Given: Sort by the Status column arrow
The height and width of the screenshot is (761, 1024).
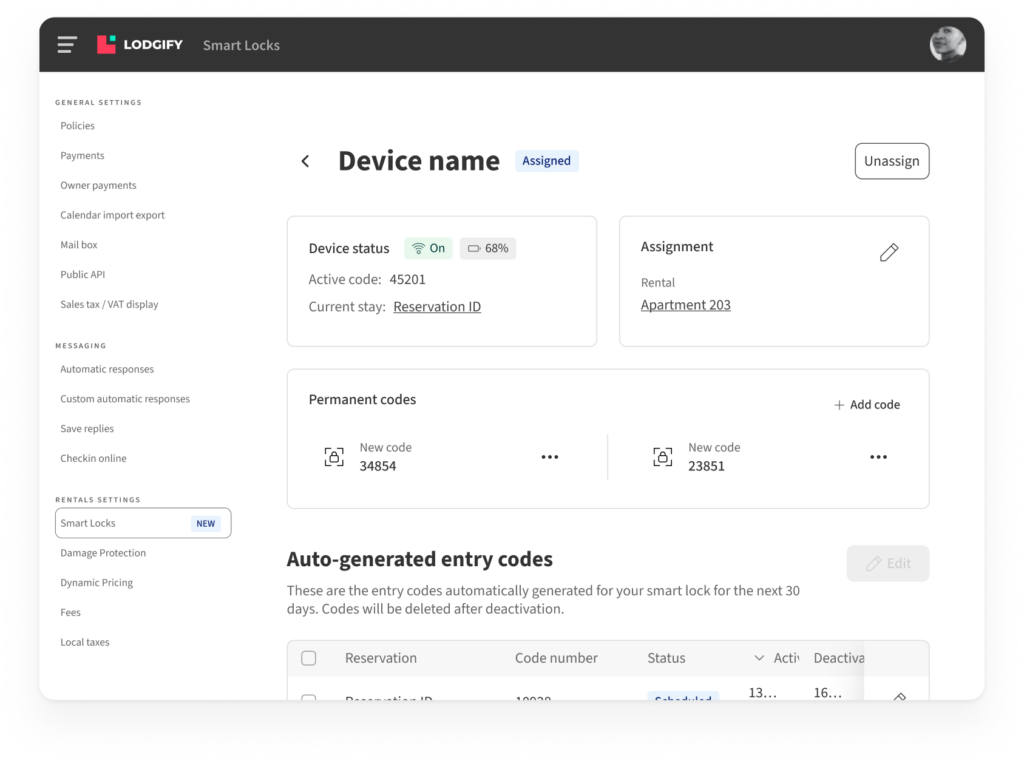Looking at the screenshot, I should pyautogui.click(x=759, y=658).
